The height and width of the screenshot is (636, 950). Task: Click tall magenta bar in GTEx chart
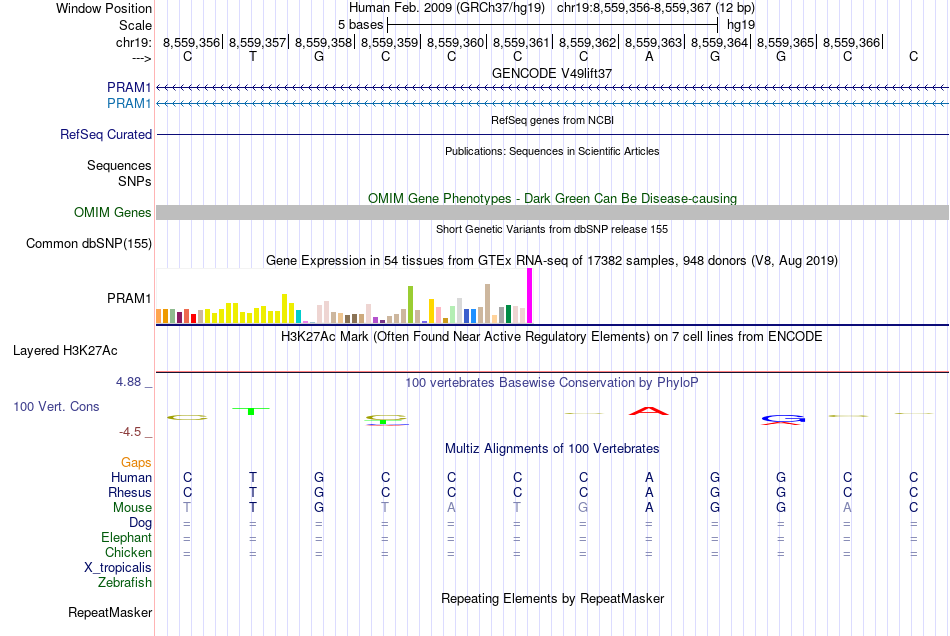click(x=530, y=296)
